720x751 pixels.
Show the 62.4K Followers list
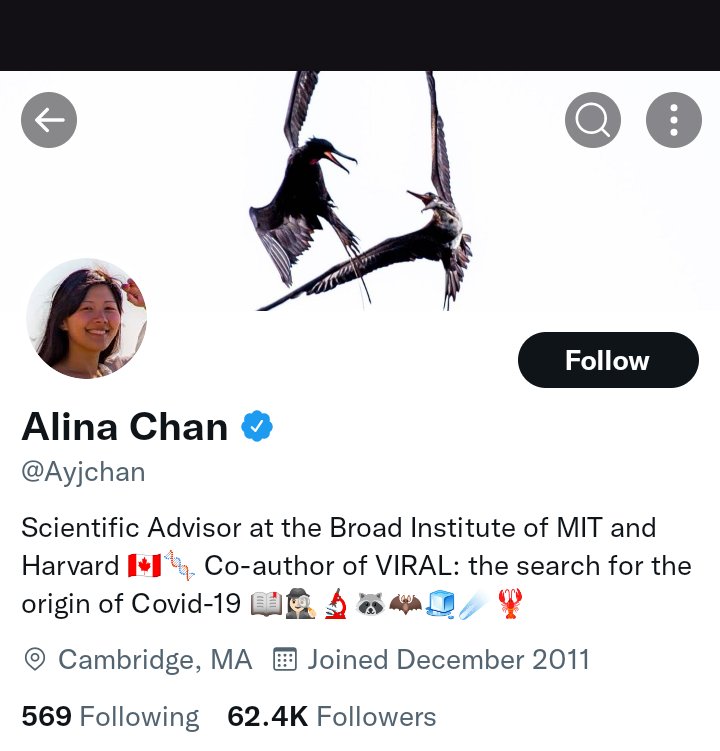point(332,716)
